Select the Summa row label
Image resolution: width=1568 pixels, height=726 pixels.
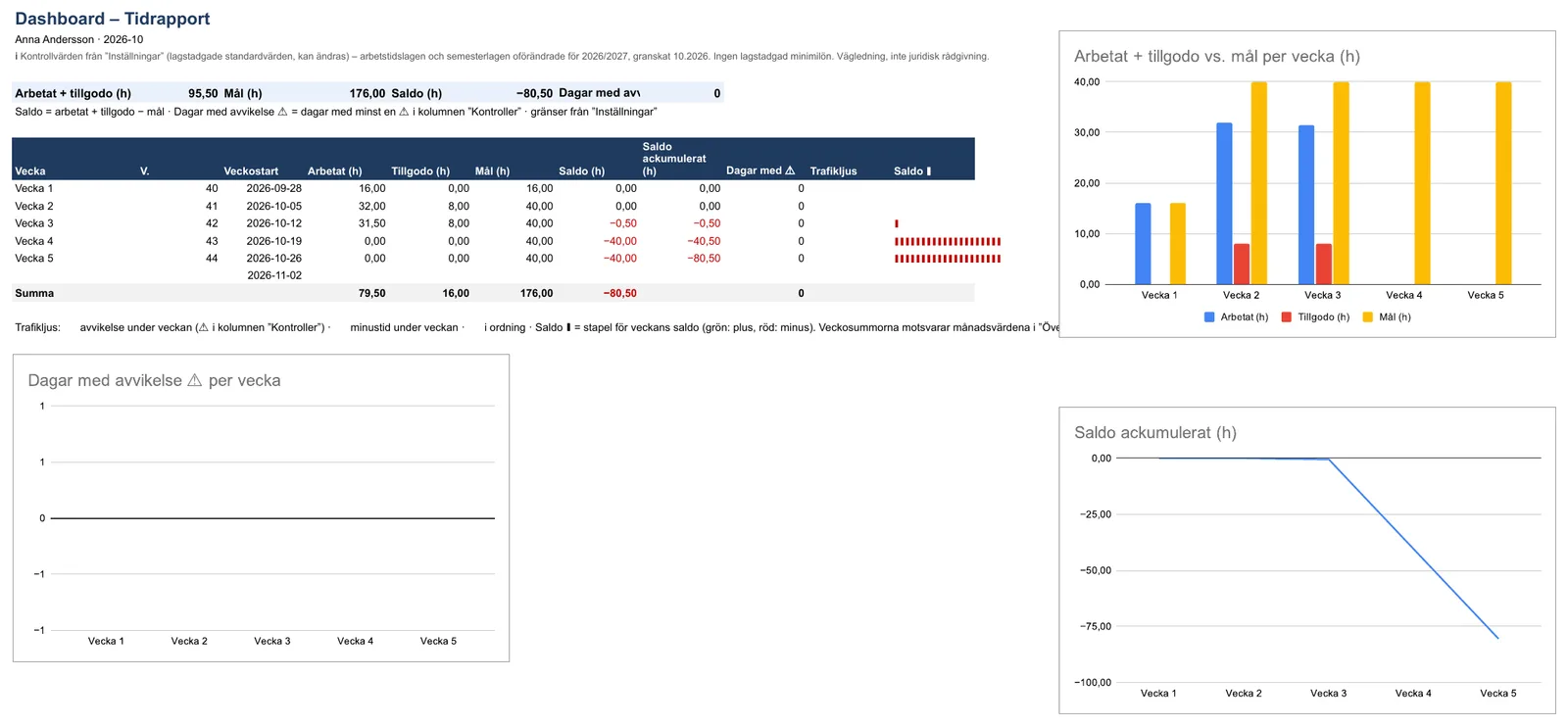point(34,293)
